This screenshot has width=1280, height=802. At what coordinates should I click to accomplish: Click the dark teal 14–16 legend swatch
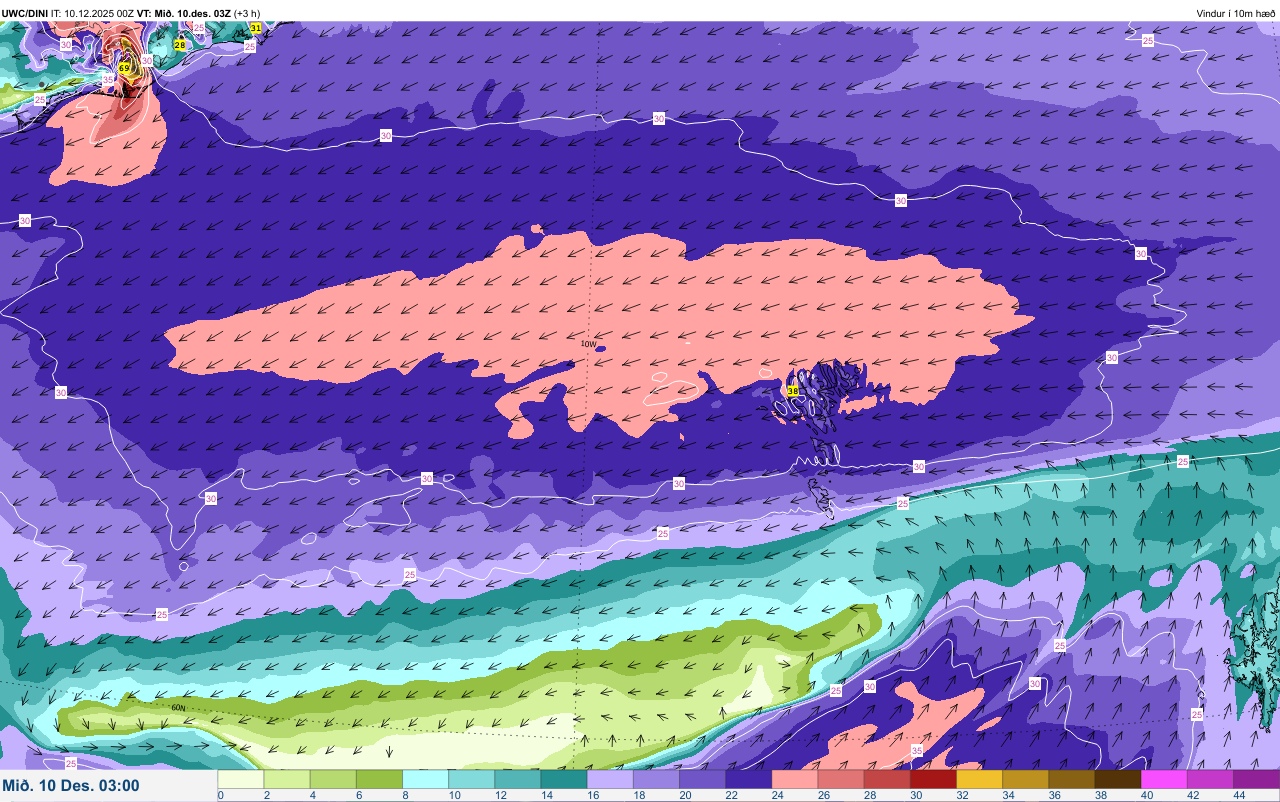point(563,778)
